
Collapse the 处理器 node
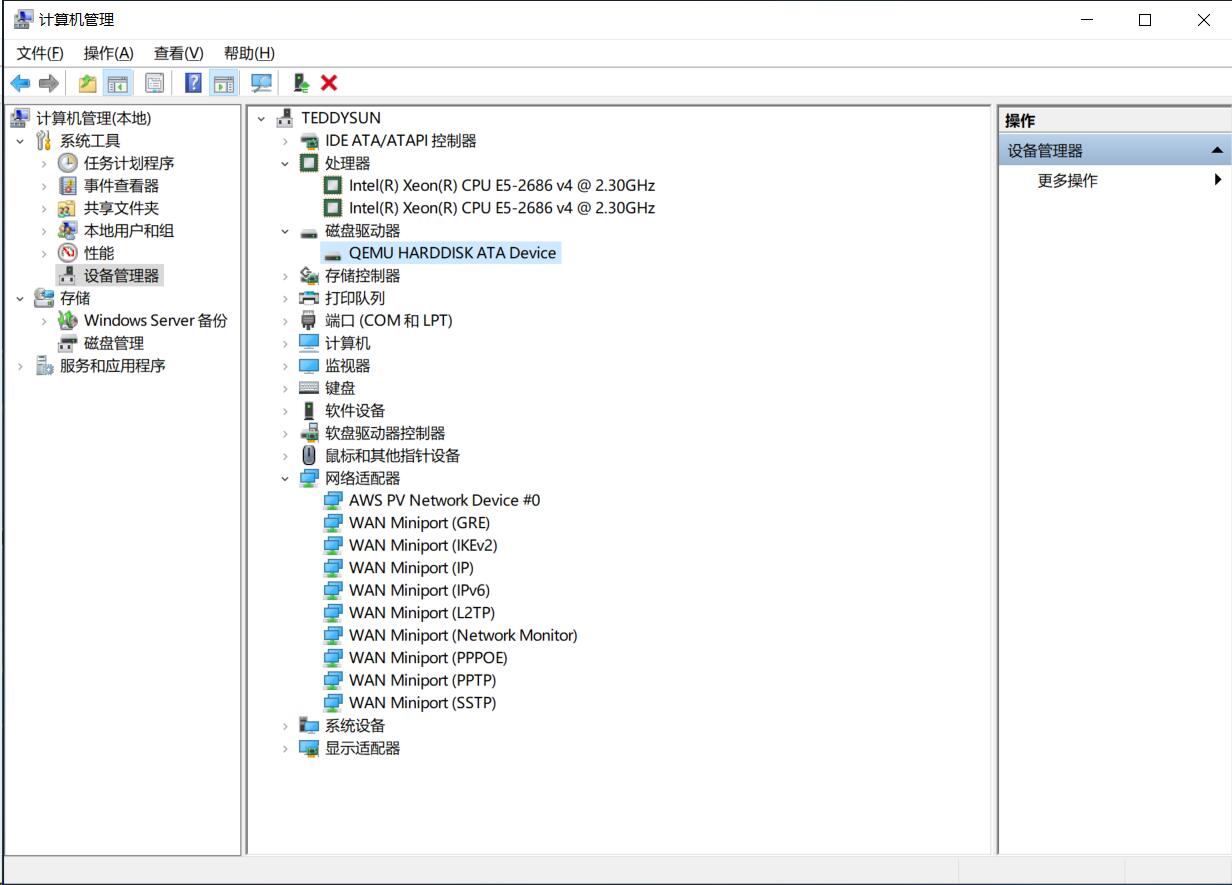click(285, 163)
